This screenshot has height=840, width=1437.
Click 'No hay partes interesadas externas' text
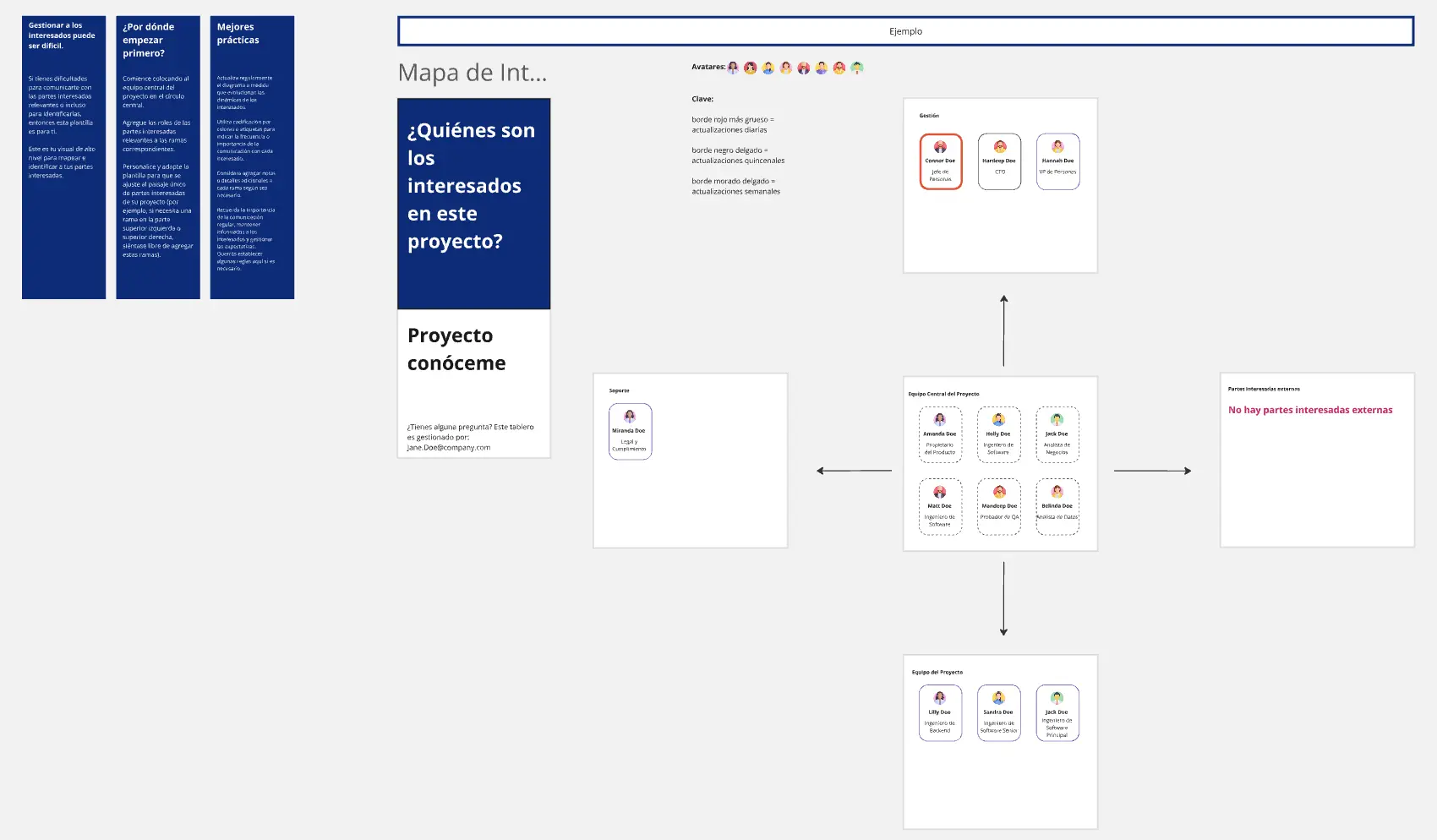pyautogui.click(x=1310, y=410)
